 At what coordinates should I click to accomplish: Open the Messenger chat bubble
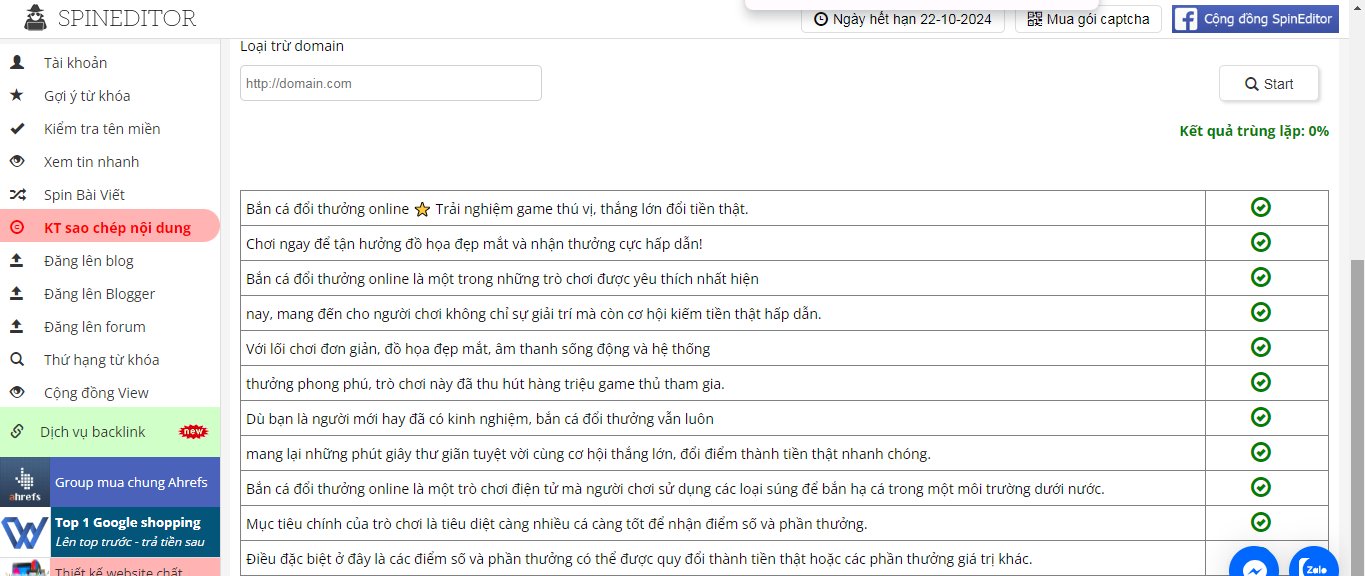[x=1254, y=566]
